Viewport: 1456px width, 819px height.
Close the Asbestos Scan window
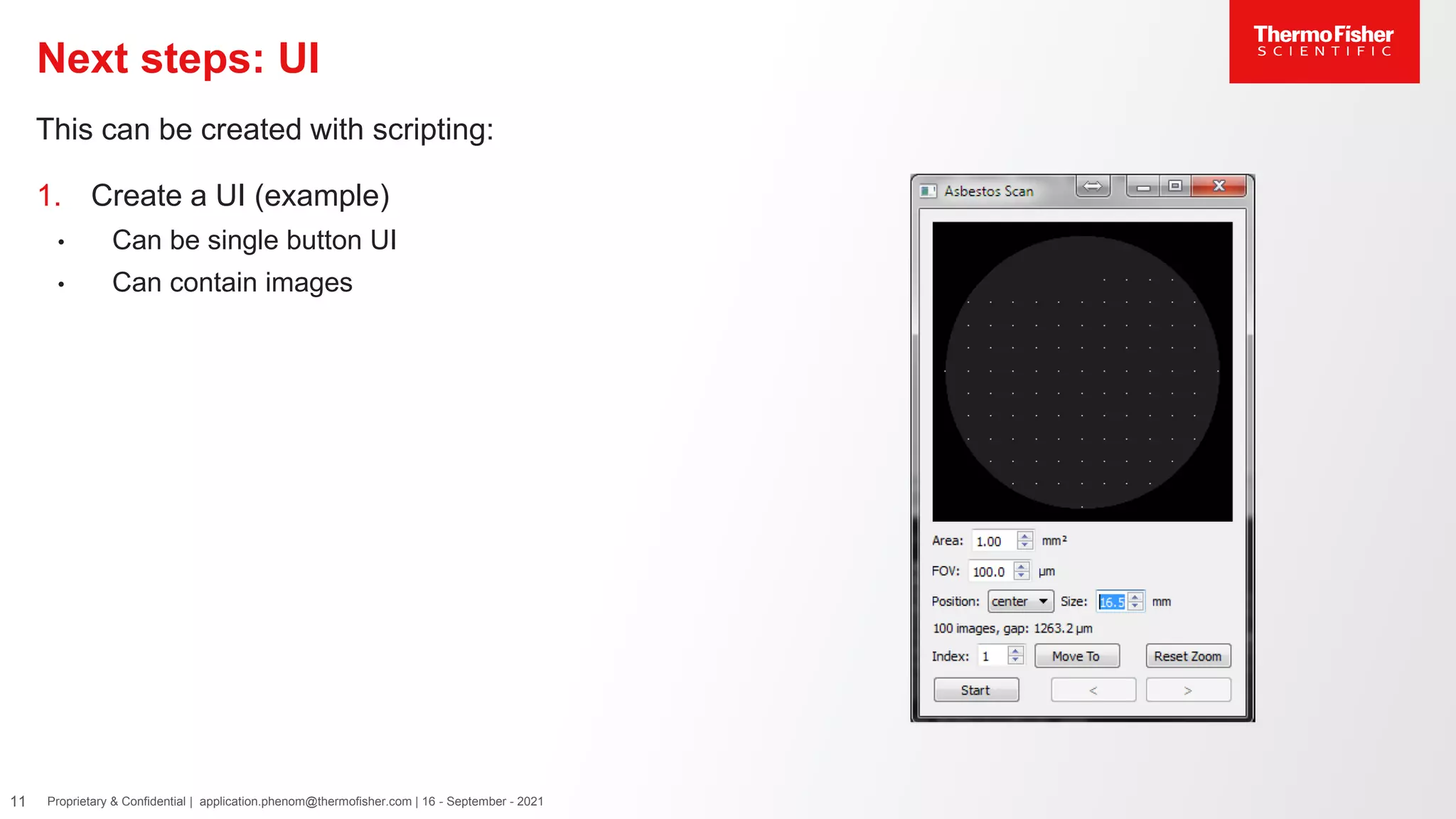click(1219, 186)
